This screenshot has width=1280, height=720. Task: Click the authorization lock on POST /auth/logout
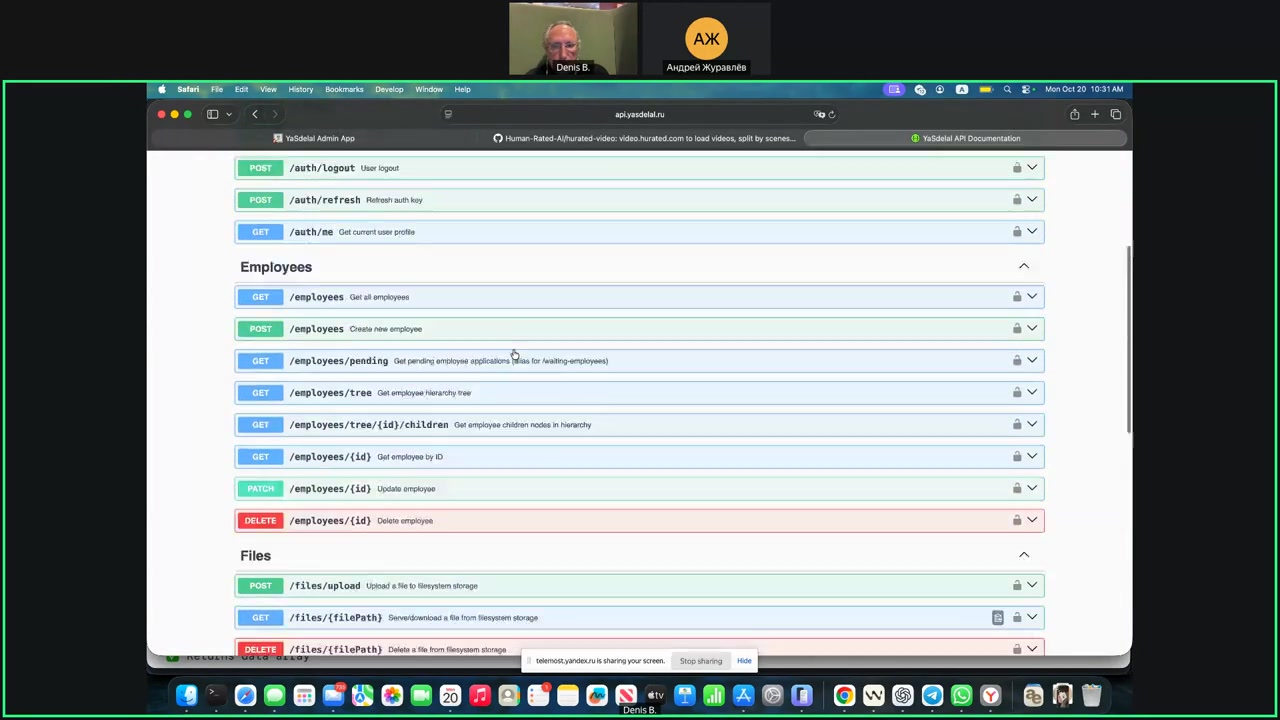point(1017,168)
